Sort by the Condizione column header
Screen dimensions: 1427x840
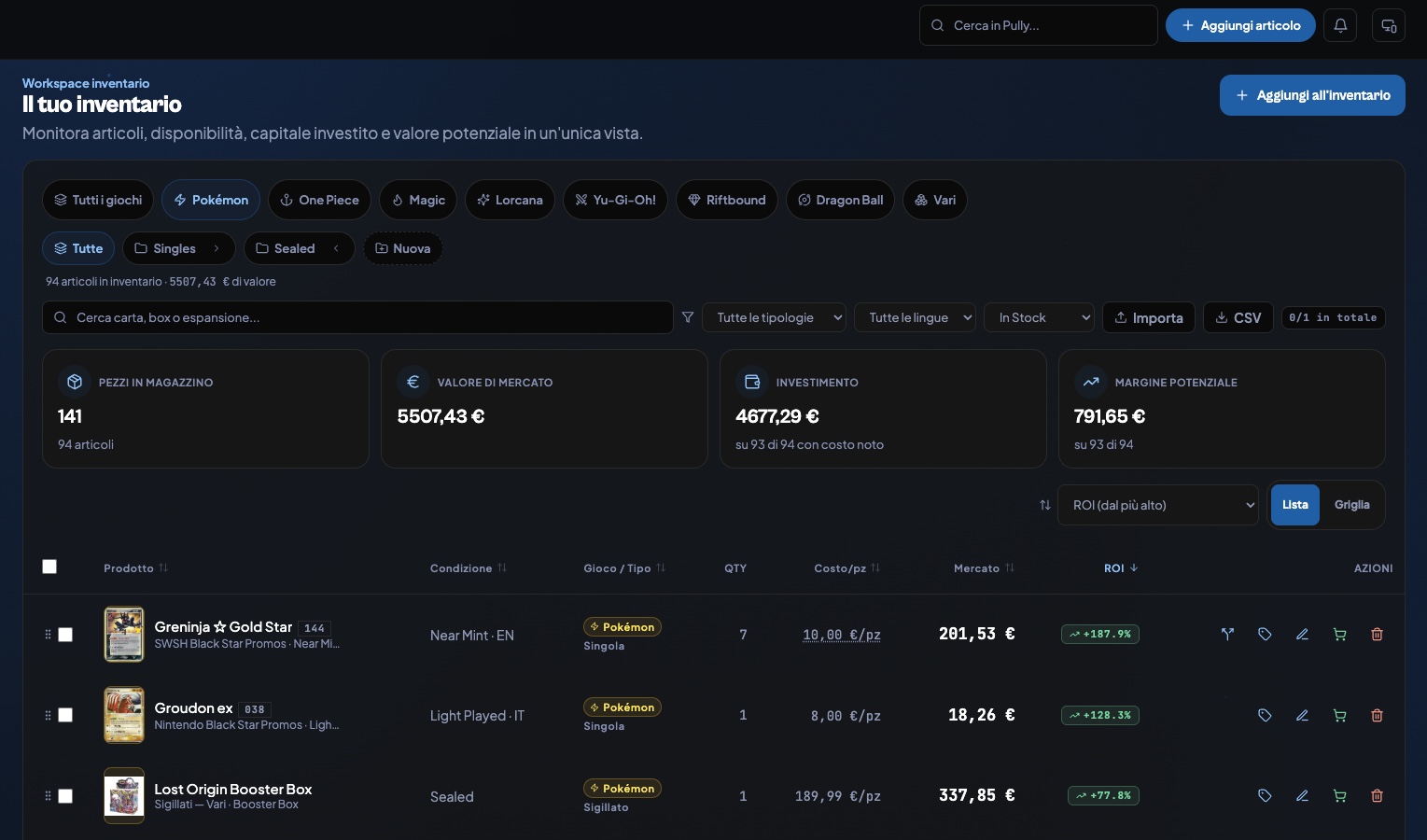click(x=469, y=568)
